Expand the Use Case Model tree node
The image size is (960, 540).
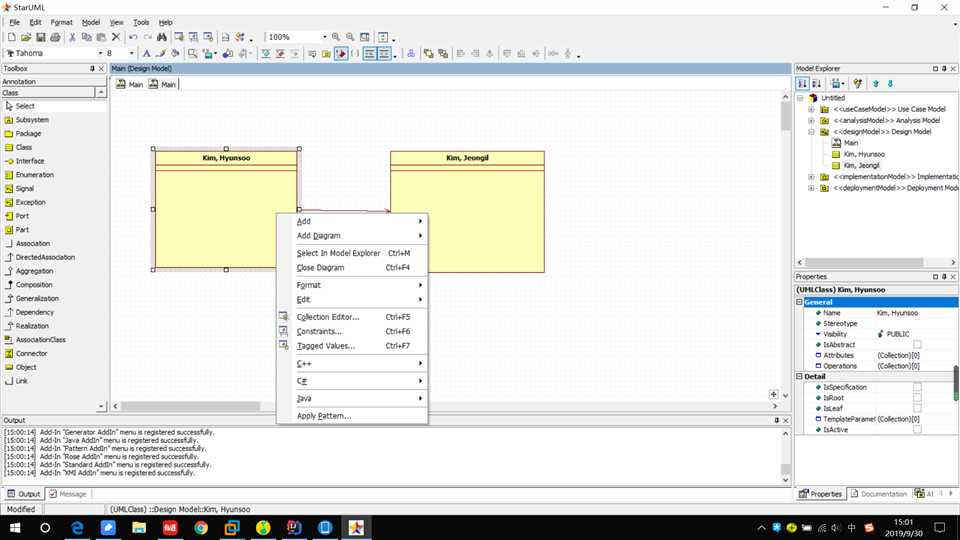(811, 110)
